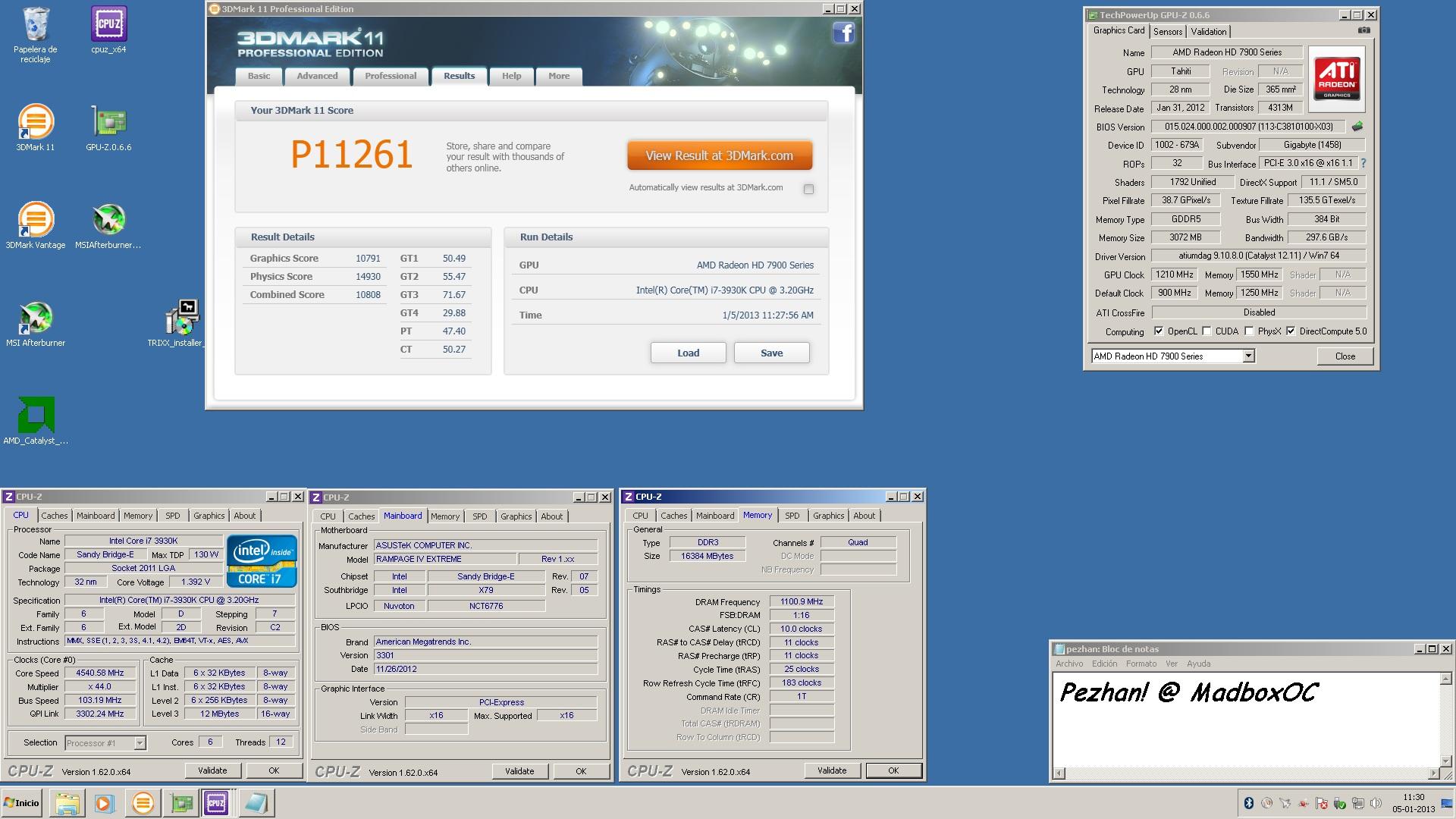Select the MSIAfterburner installer desktop icon
This screenshot has height=819, width=1456.
coord(108,225)
